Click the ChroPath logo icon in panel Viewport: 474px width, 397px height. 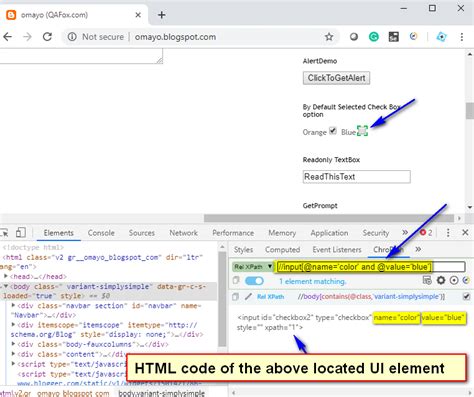tap(466, 280)
